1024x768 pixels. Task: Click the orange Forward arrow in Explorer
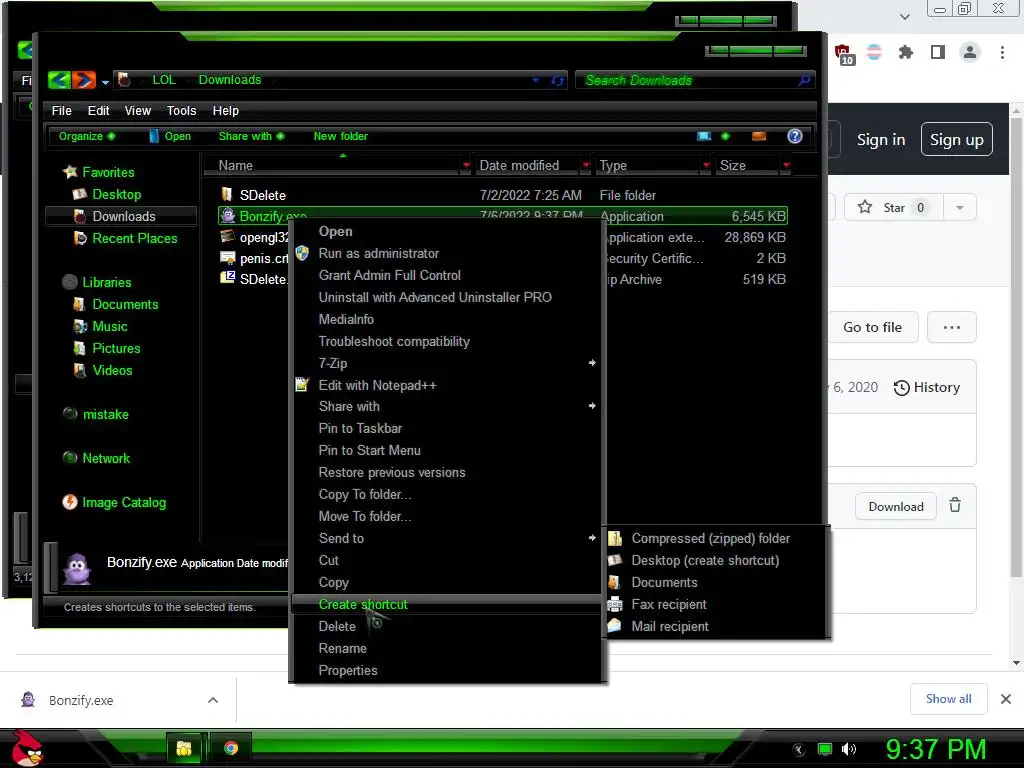click(84, 80)
